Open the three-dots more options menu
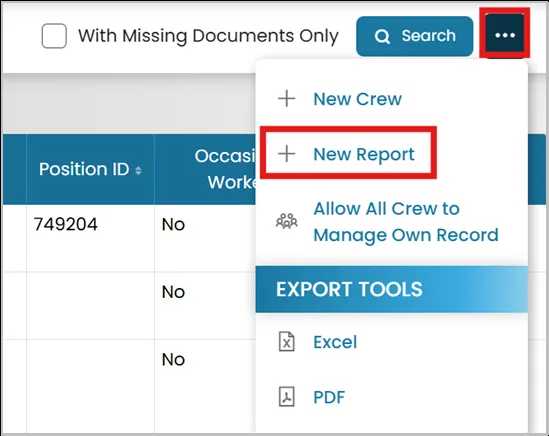 505,35
